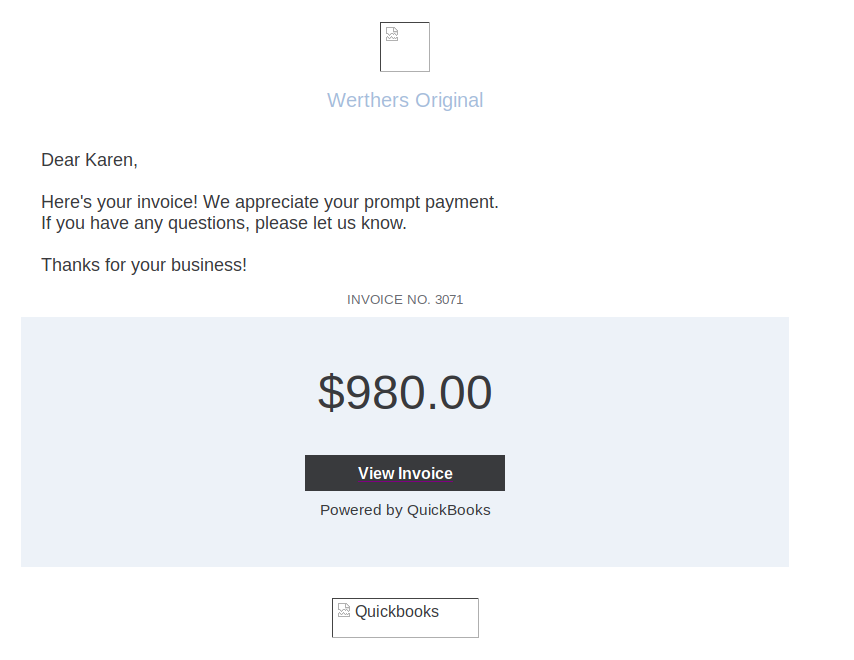This screenshot has width=854, height=660.
Task: Click the words please let us know
Action: pos(330,223)
